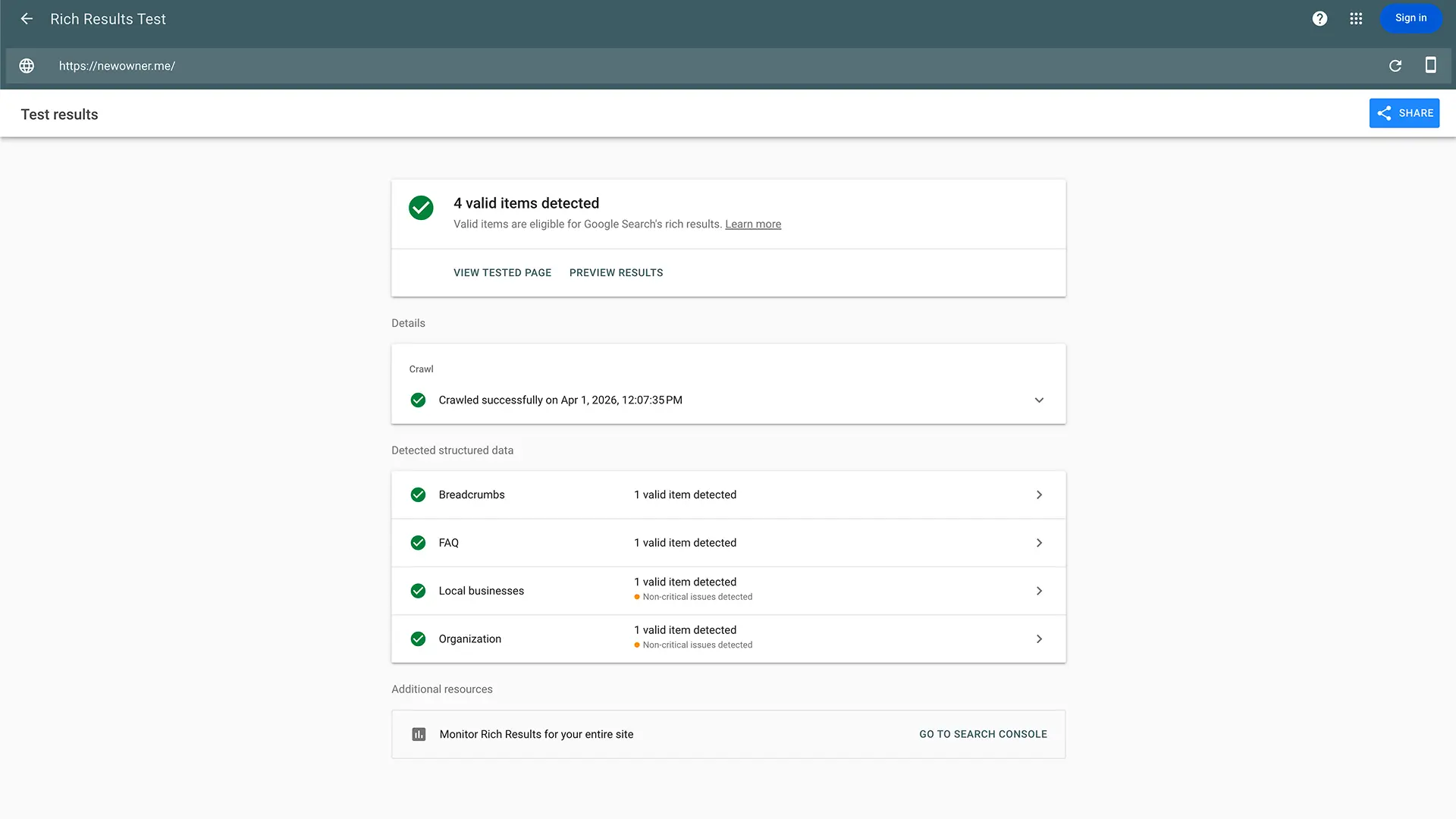
Task: Click the orange issue dot under Local businesses
Action: pyautogui.click(x=636, y=597)
